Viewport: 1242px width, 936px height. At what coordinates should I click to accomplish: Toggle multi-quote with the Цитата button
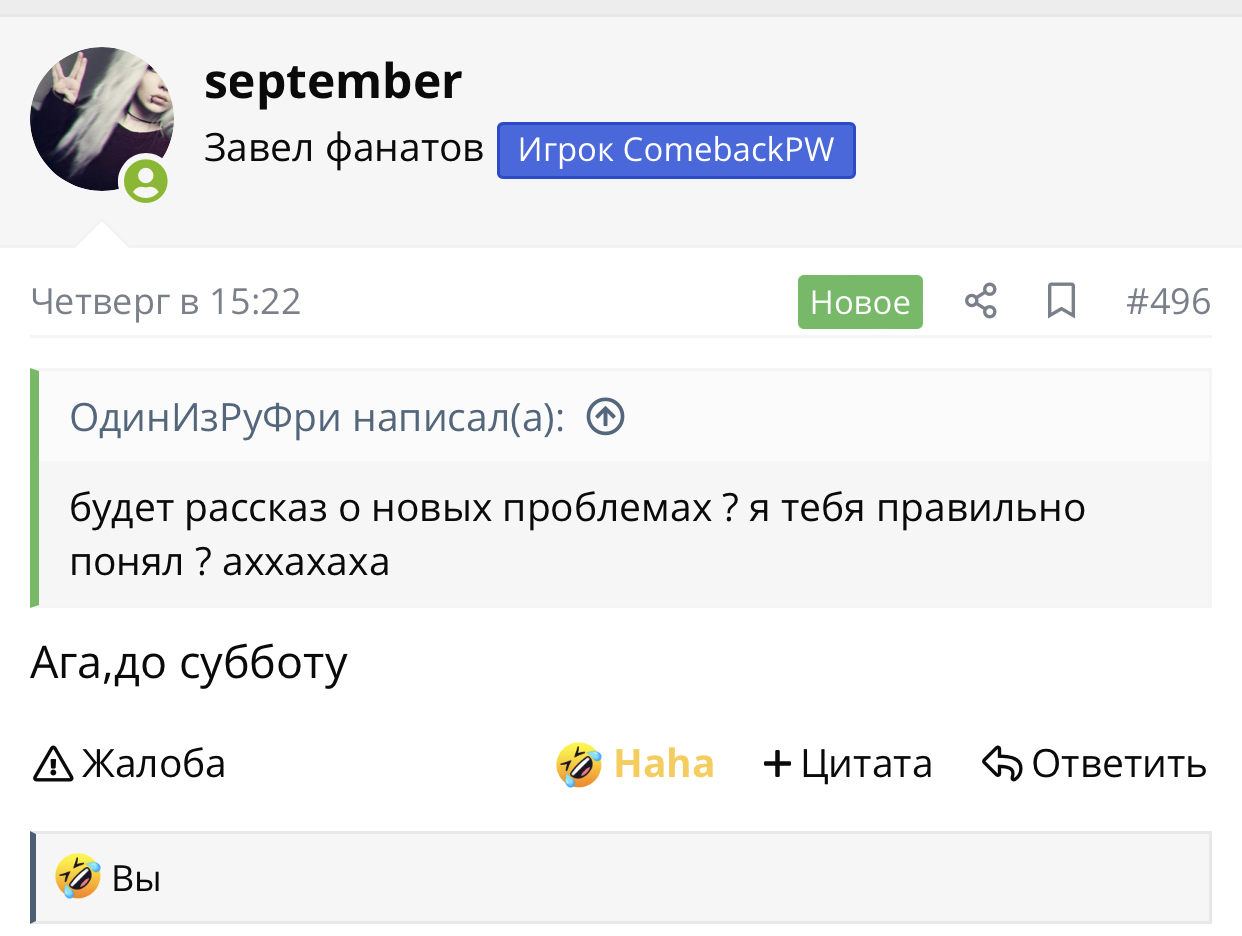click(x=847, y=765)
